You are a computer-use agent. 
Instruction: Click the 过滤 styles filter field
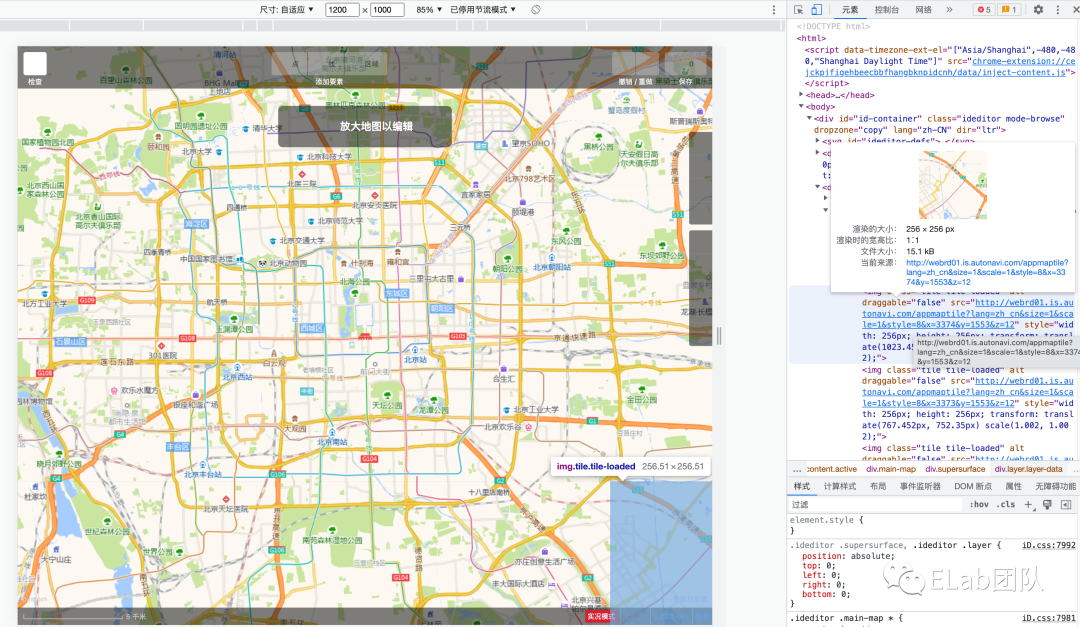click(x=875, y=504)
